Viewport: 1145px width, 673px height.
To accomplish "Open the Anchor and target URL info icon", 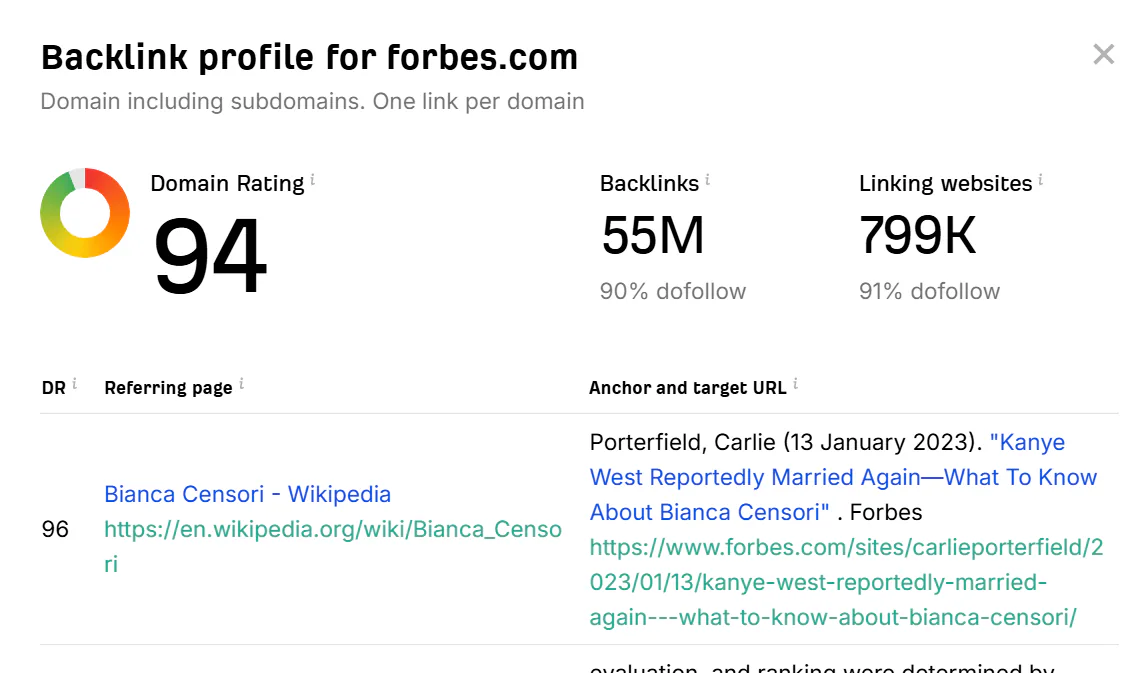I will click(795, 383).
